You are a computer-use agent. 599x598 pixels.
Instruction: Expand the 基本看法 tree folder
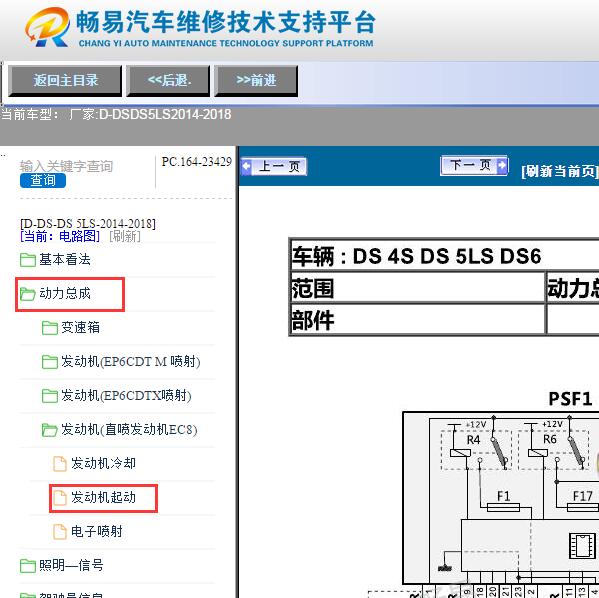click(65, 259)
